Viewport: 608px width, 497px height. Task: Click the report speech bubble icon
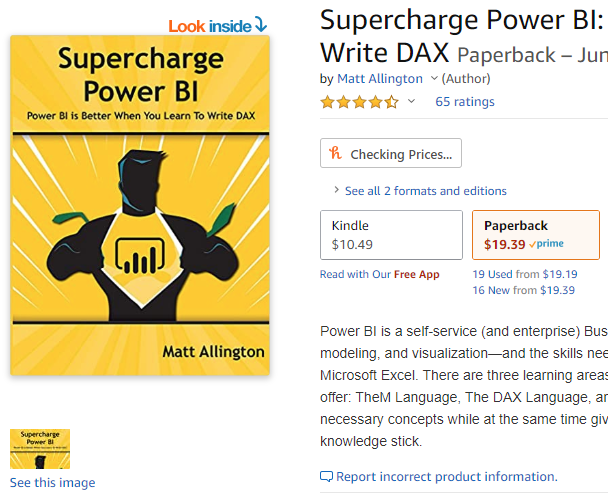coord(326,477)
